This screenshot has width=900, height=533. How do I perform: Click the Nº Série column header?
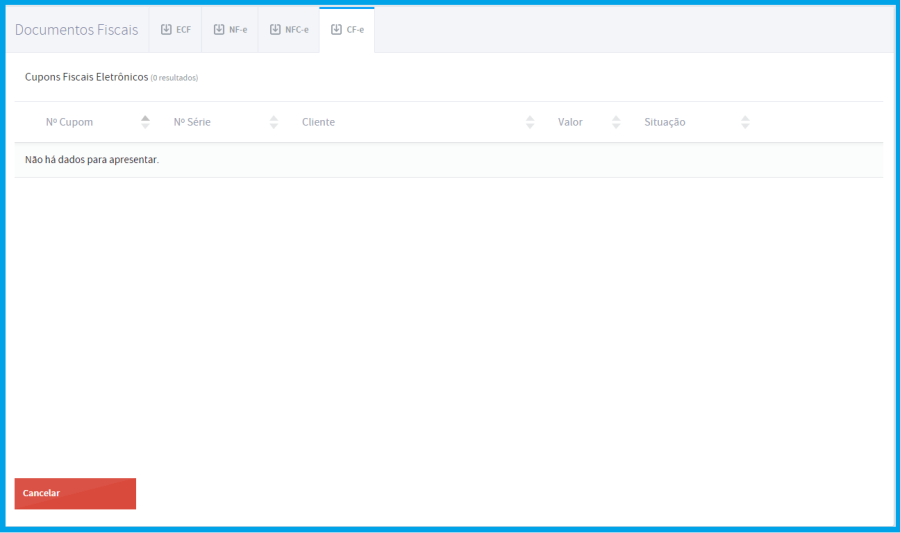point(192,122)
